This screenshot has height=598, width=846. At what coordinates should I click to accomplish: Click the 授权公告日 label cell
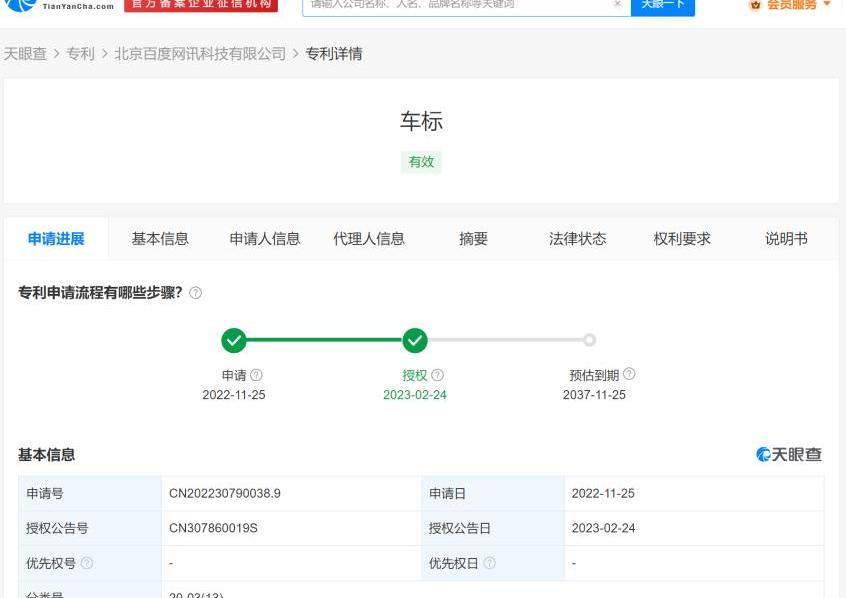493,528
